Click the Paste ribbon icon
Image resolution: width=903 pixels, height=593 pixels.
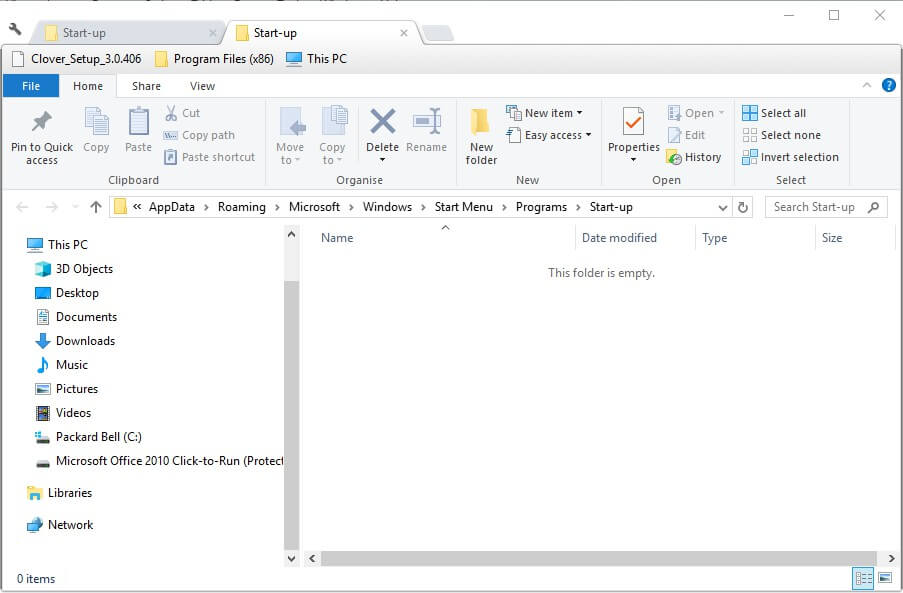click(138, 131)
